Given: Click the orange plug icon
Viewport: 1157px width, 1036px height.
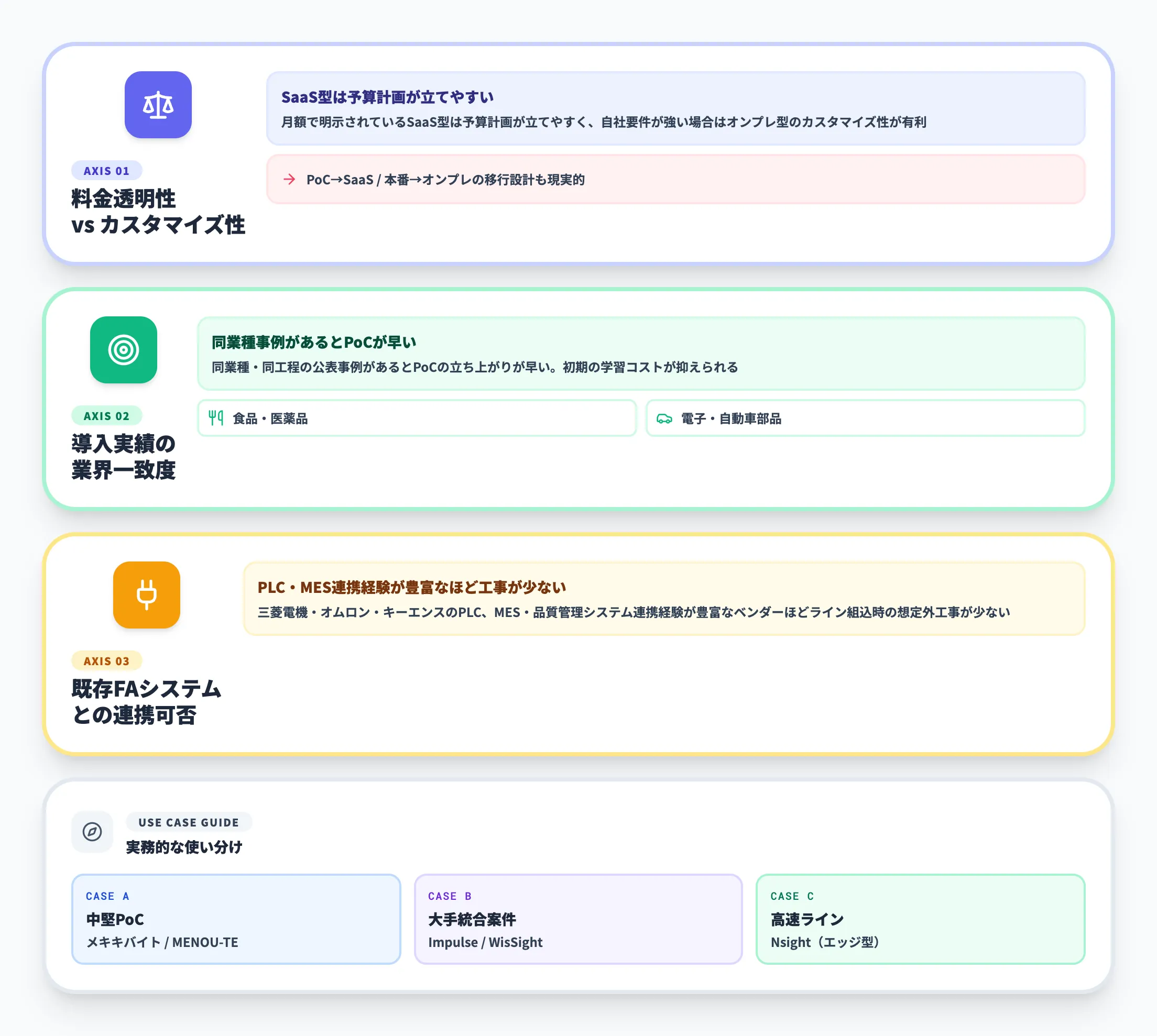Looking at the screenshot, I should click(146, 595).
